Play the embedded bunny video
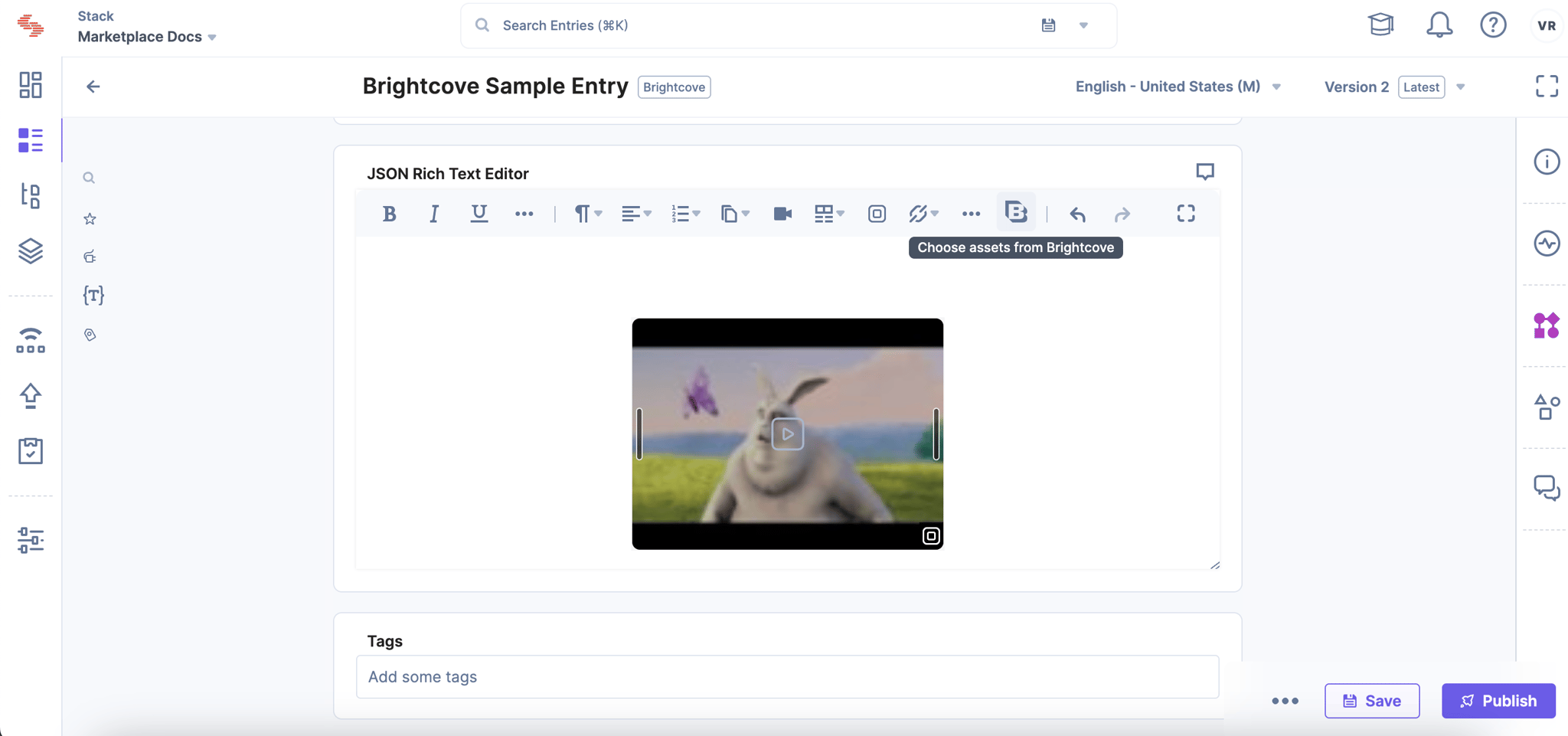Image resolution: width=1568 pixels, height=736 pixels. 788,434
